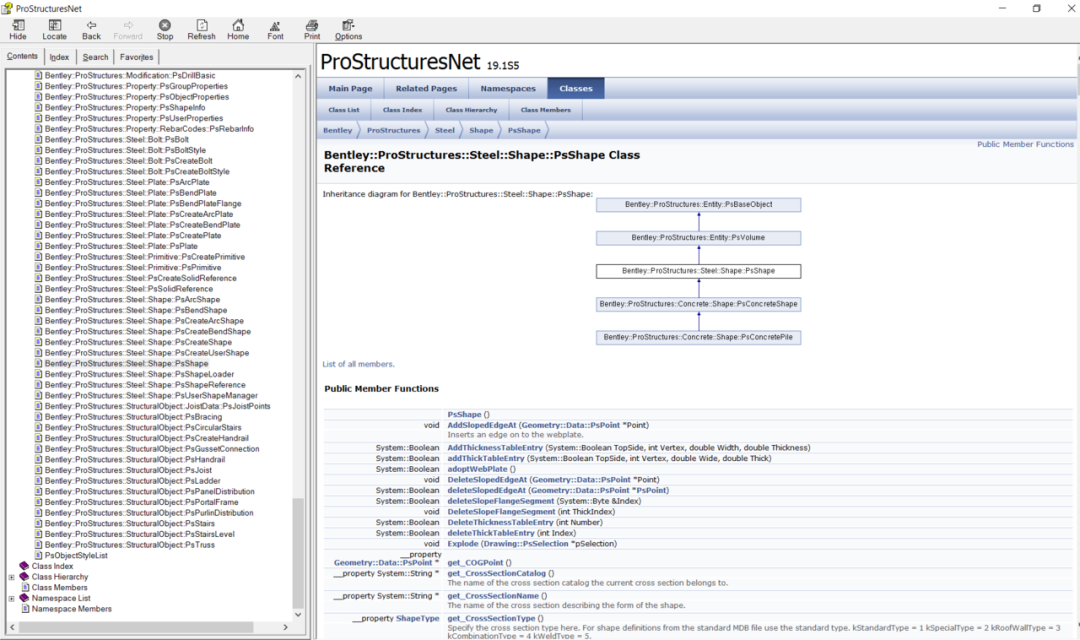The image size is (1080, 640).
Task: Click the Namespace Members page icon
Action: [25, 609]
